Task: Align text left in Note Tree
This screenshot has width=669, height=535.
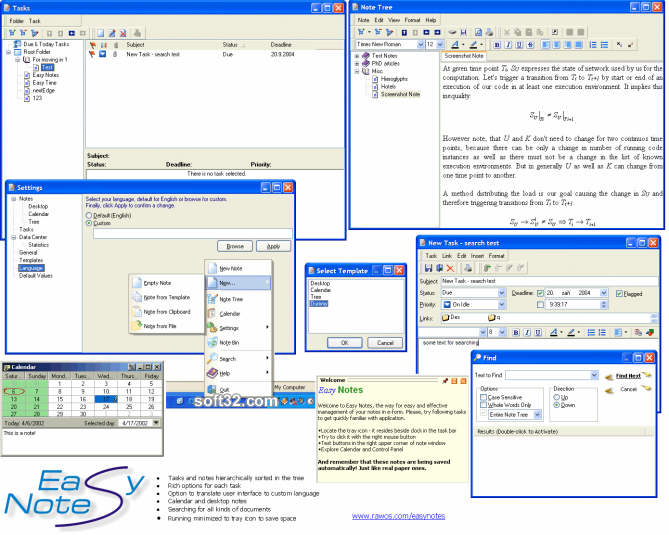Action: pos(546,45)
